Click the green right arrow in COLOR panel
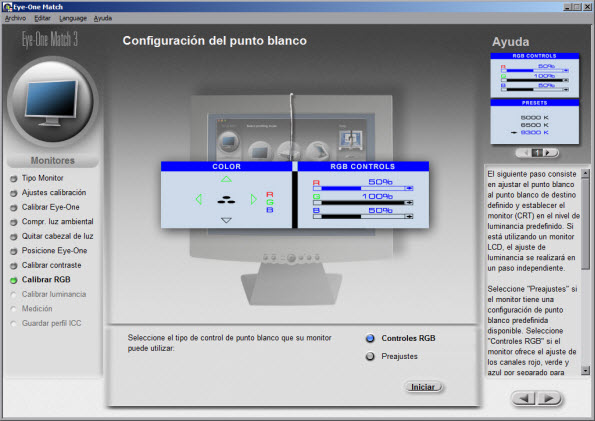The image size is (595, 421). (x=253, y=199)
